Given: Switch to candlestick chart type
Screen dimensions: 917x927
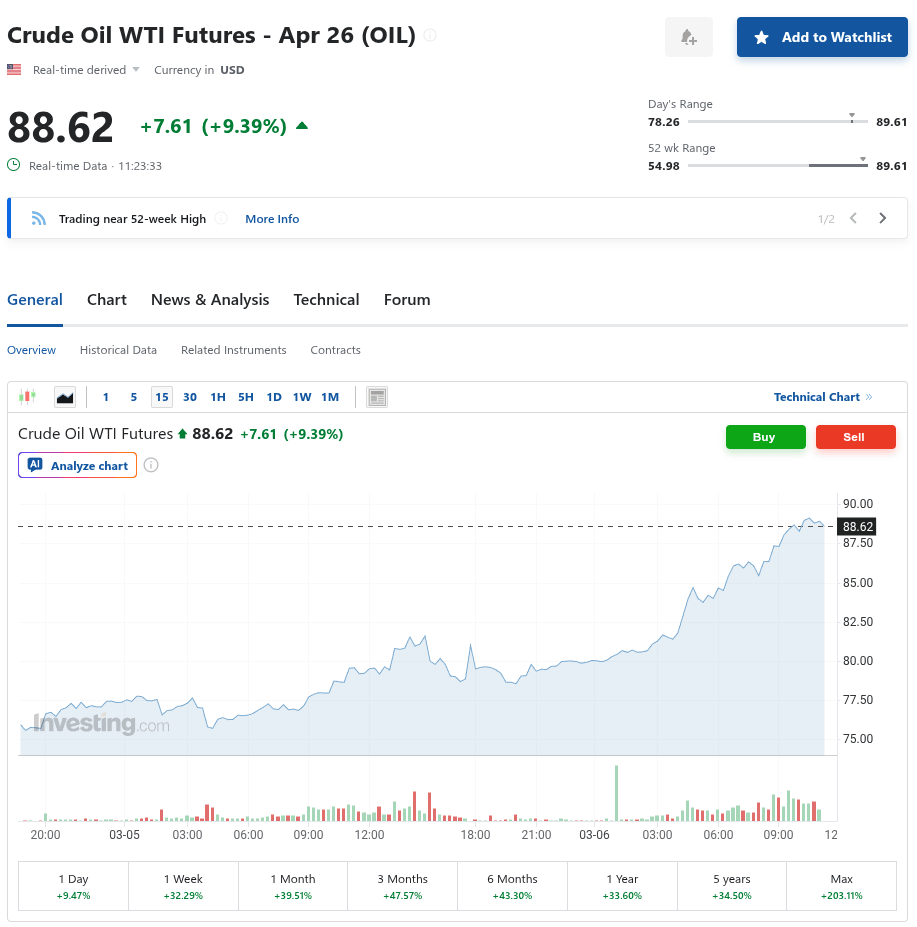Looking at the screenshot, I should click(x=27, y=397).
